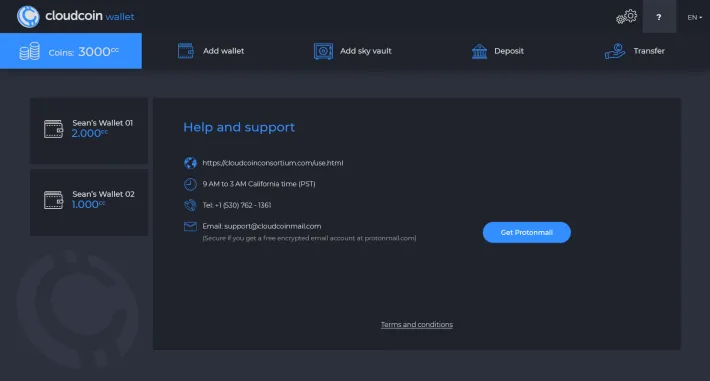This screenshot has height=381, width=710.
Task: Expand the EN language dropdown
Action: point(695,17)
